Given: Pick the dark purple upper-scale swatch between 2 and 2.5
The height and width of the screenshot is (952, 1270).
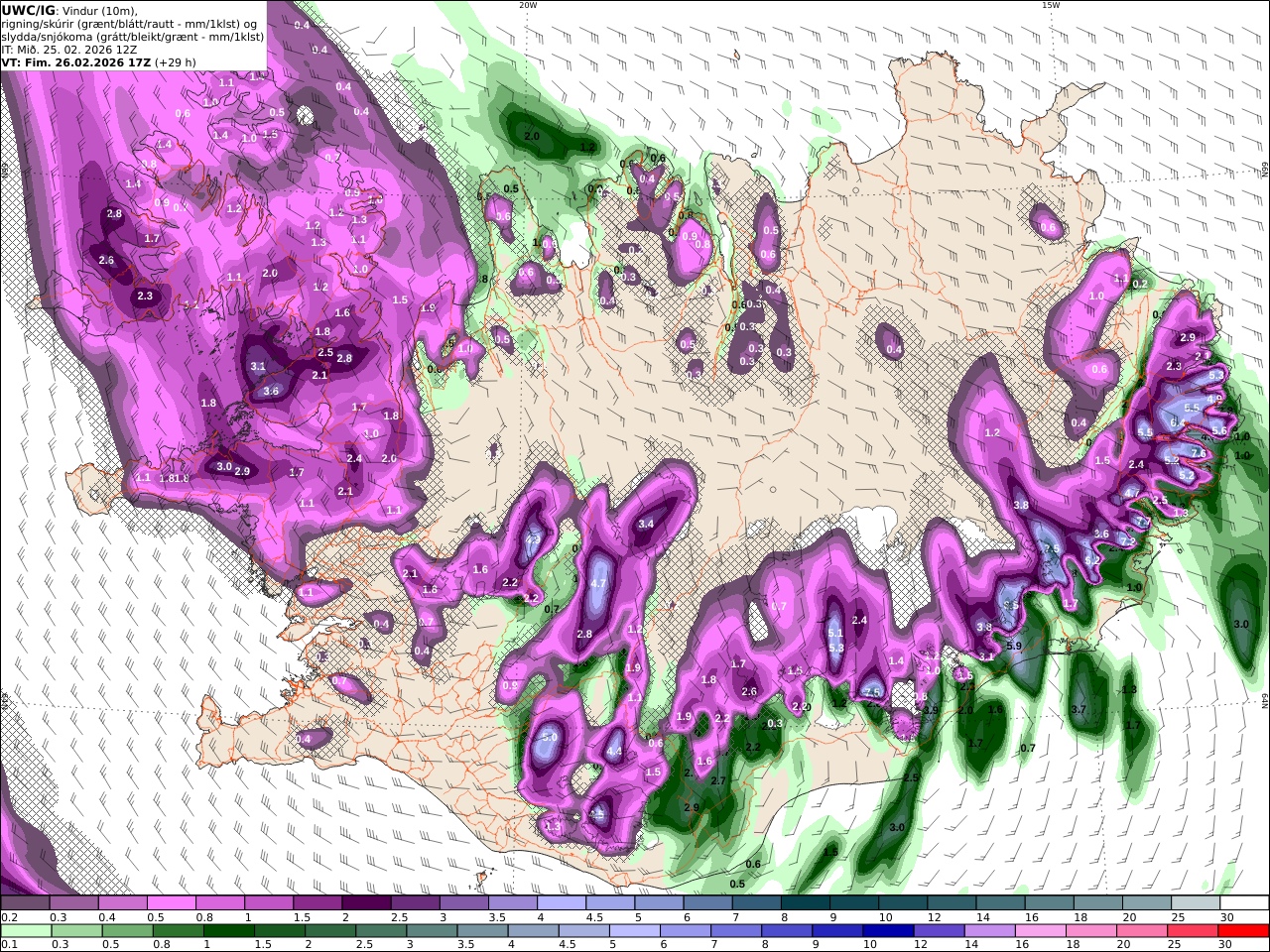Looking at the screenshot, I should 365,903.
